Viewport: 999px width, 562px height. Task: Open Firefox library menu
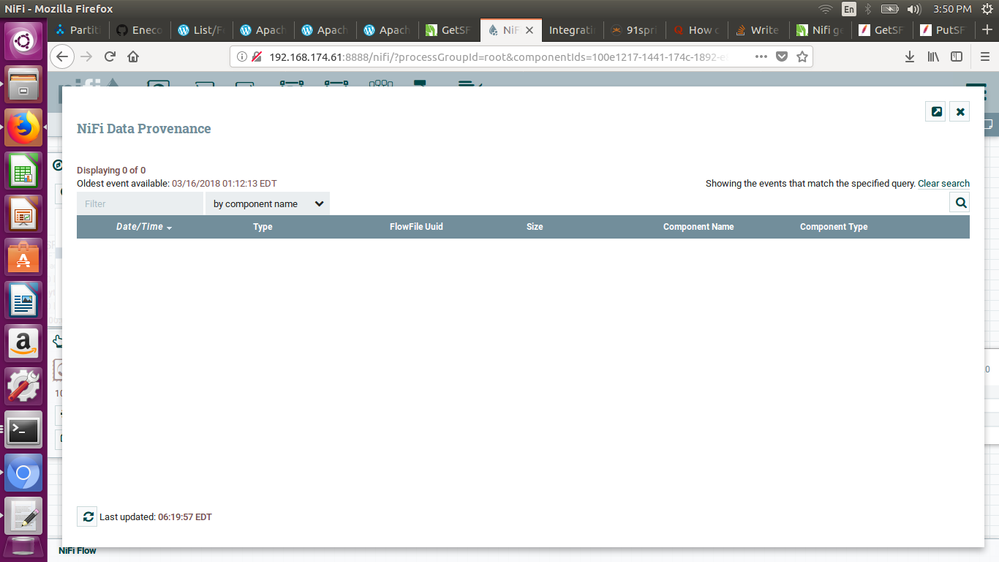[x=933, y=57]
